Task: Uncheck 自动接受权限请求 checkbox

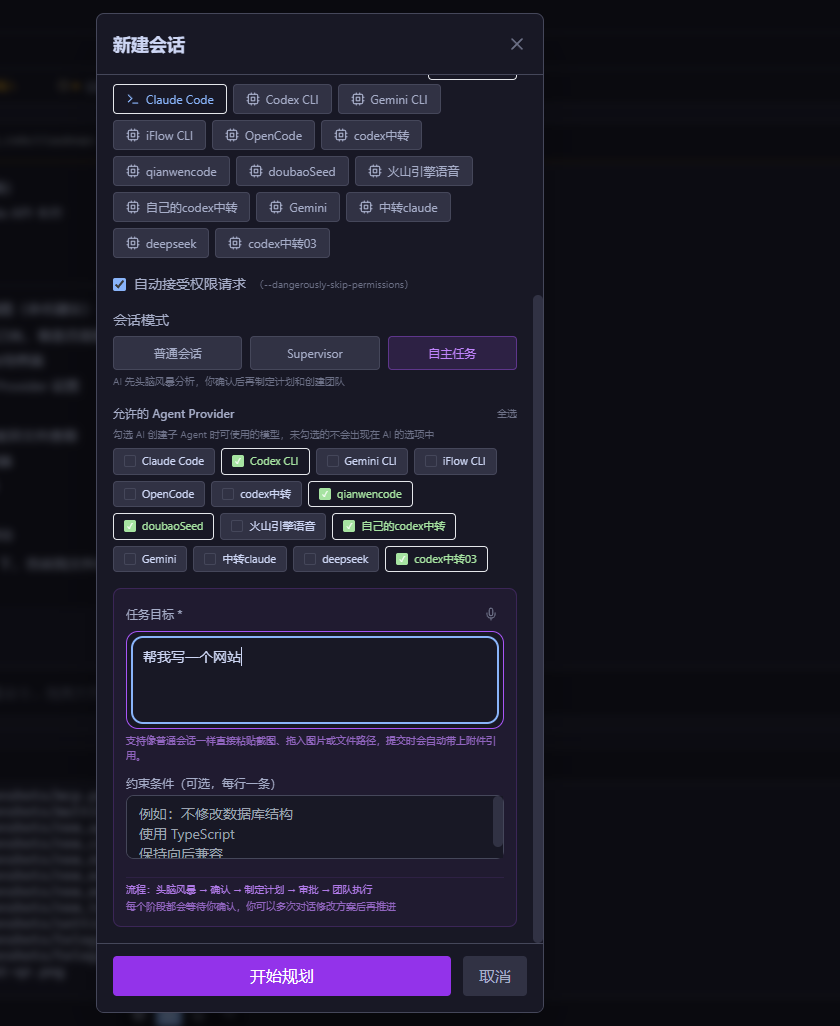Action: [x=120, y=284]
